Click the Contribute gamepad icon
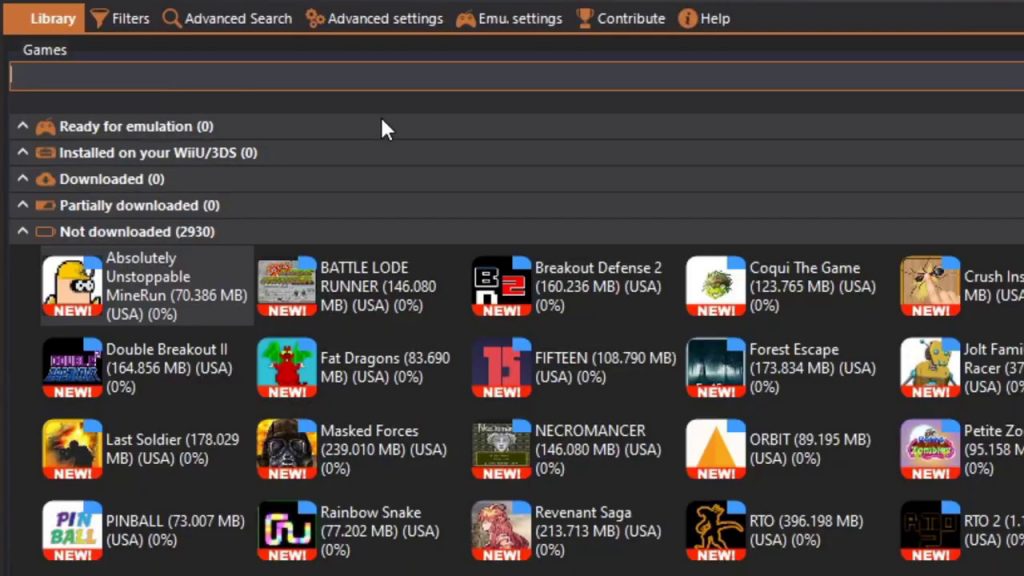The width and height of the screenshot is (1024, 576). (583, 18)
